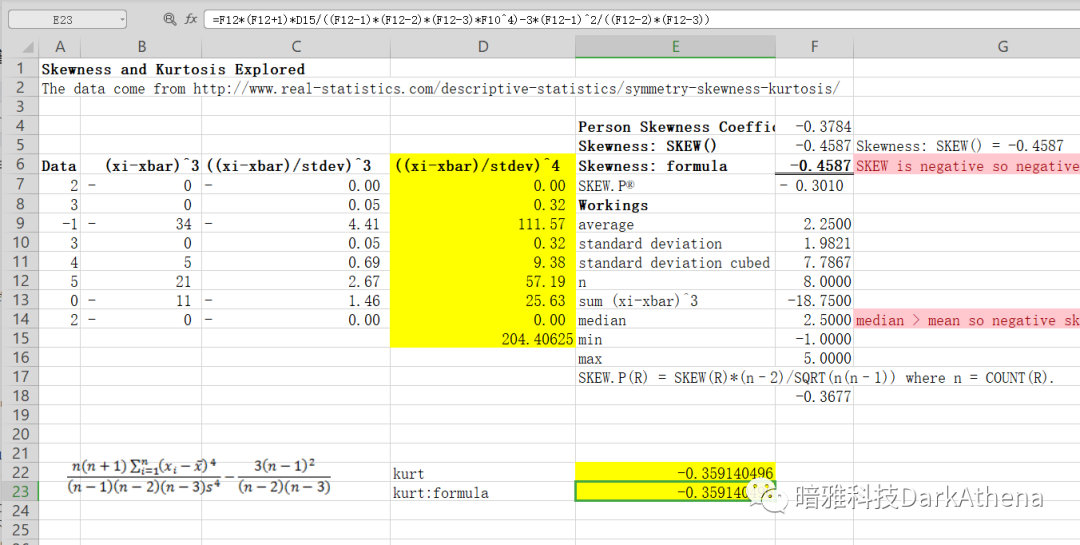This screenshot has height=545, width=1080.
Task: Click the kurt result -0.359140496 in row 22
Action: [x=725, y=473]
